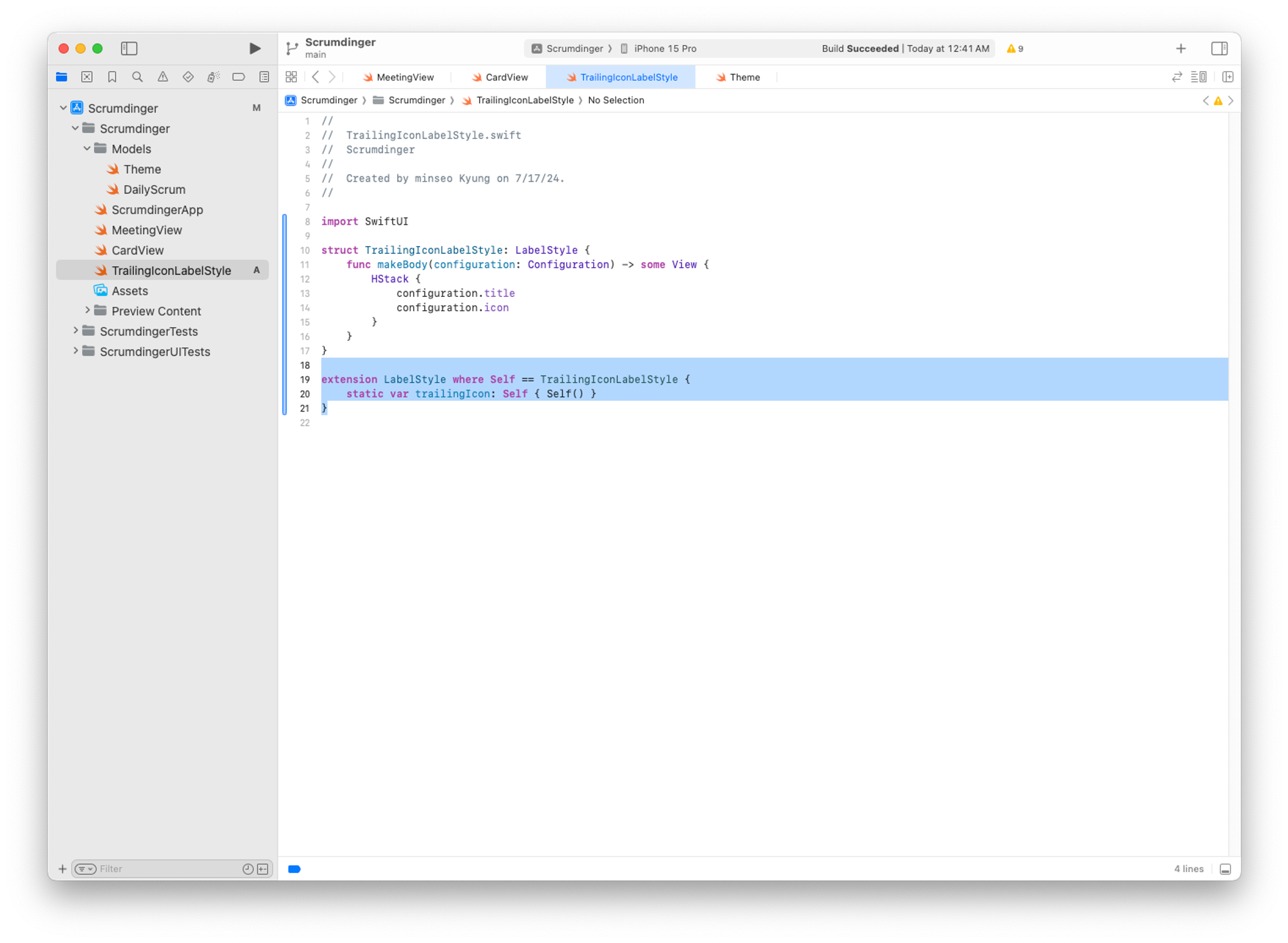
Task: Click the Library plus button in toolbar
Action: point(1180,48)
